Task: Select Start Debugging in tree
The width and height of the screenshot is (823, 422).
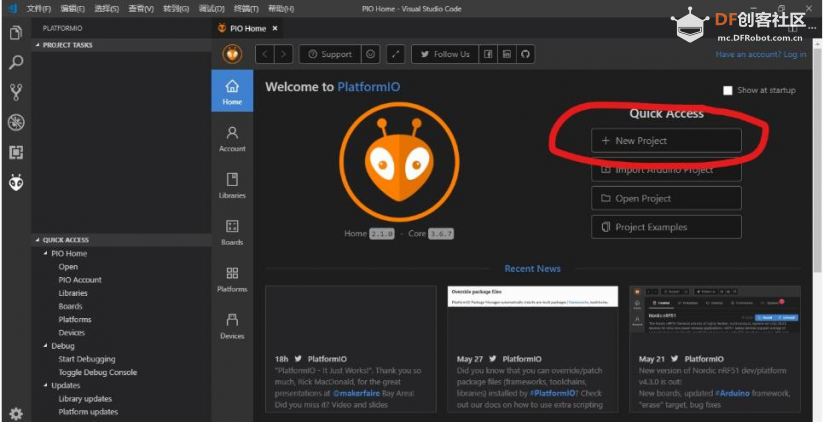Action: click(87, 359)
